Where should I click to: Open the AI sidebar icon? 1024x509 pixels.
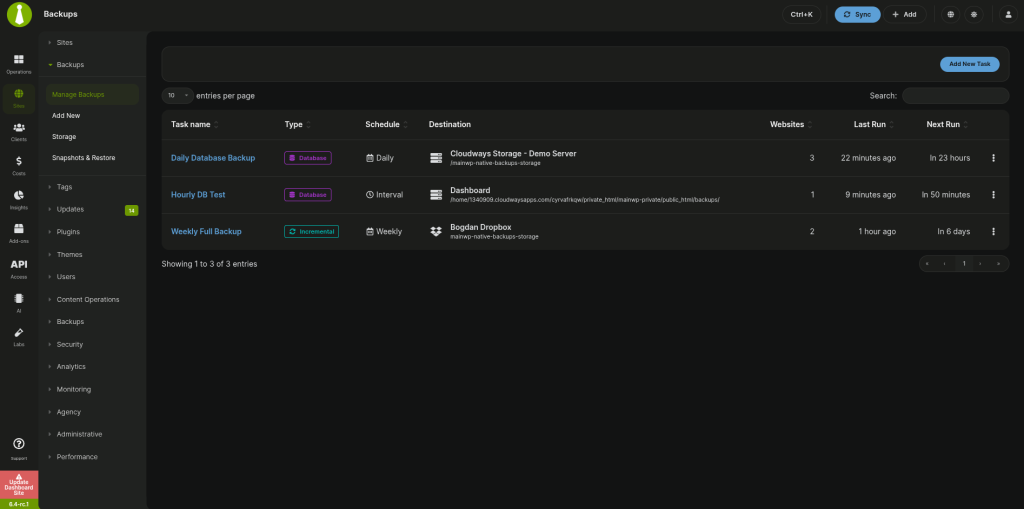19,303
